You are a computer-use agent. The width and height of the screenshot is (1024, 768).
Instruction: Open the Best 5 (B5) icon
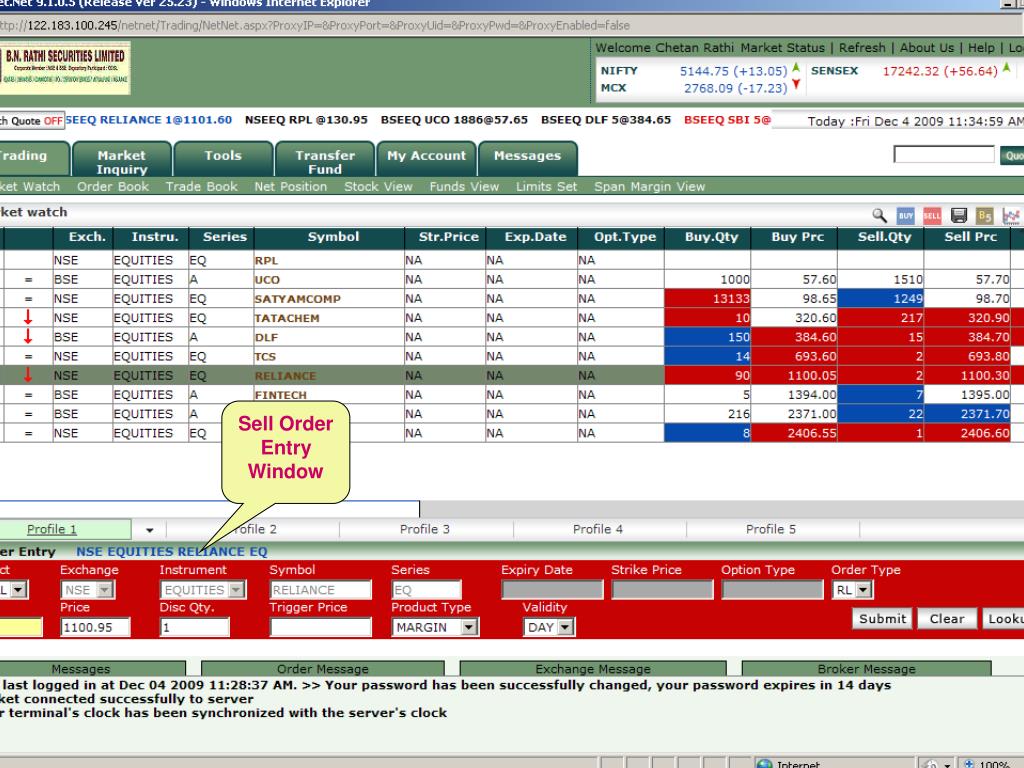[984, 216]
